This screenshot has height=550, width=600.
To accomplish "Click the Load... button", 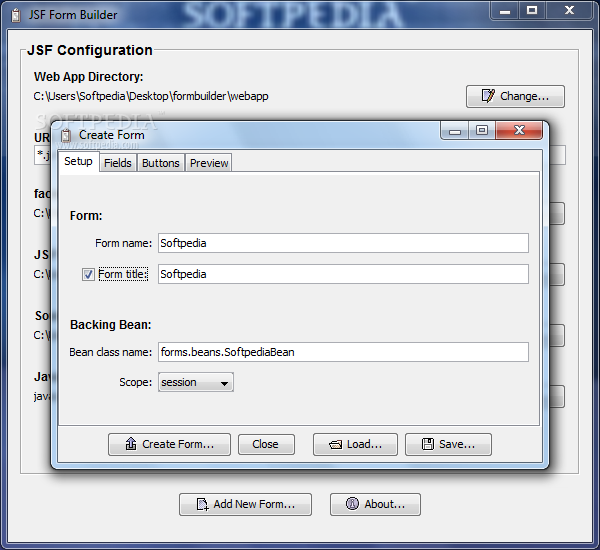I will [x=355, y=444].
